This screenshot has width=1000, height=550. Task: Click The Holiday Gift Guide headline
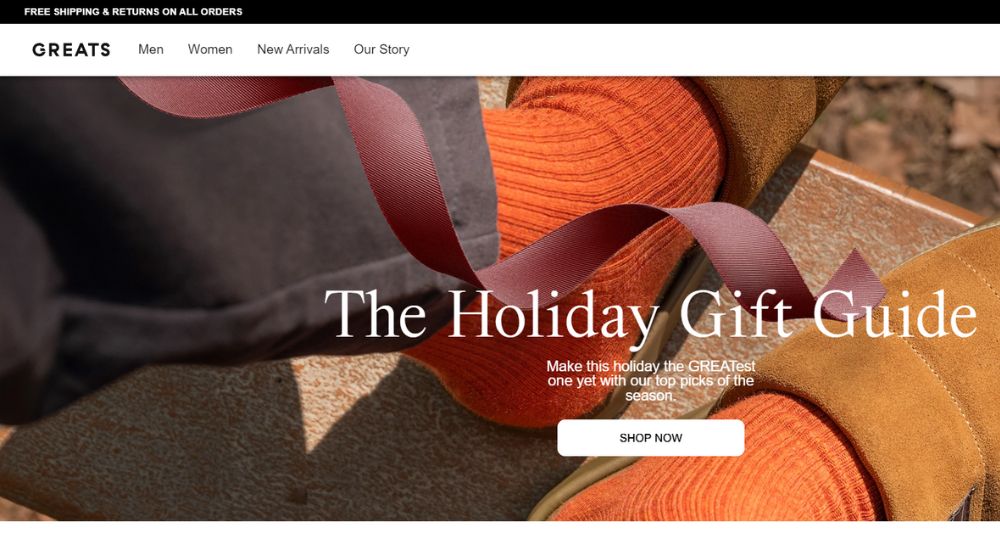pyautogui.click(x=650, y=314)
